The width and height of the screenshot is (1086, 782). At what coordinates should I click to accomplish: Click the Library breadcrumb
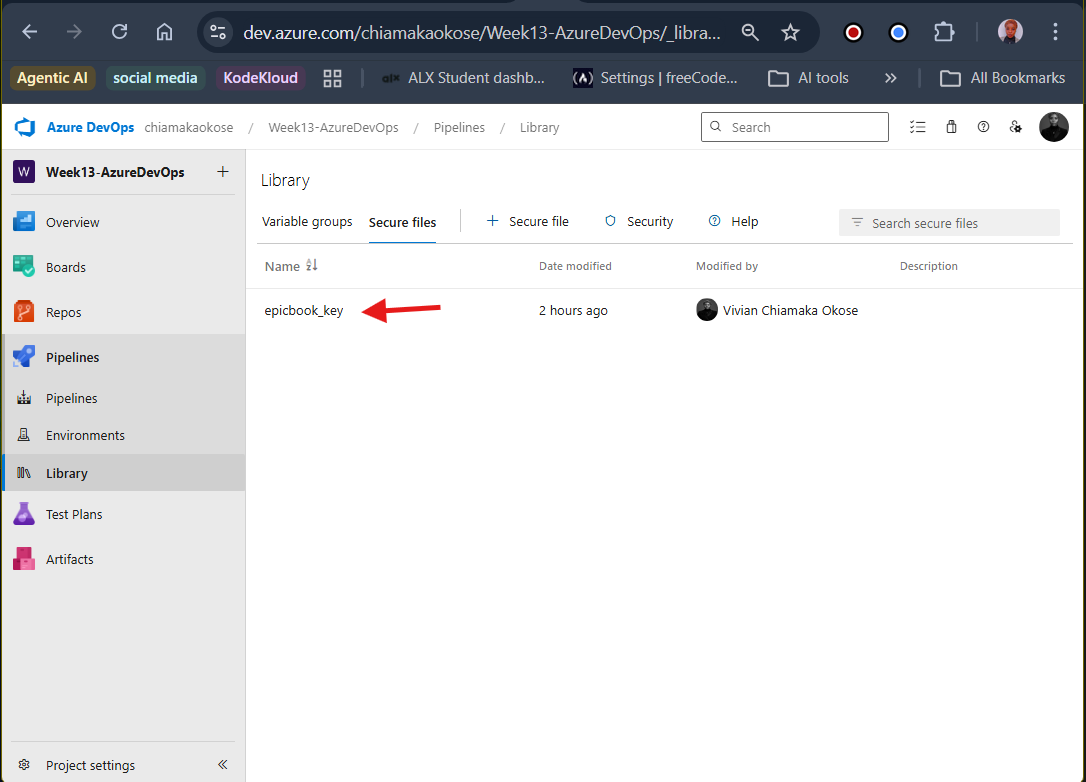[540, 127]
